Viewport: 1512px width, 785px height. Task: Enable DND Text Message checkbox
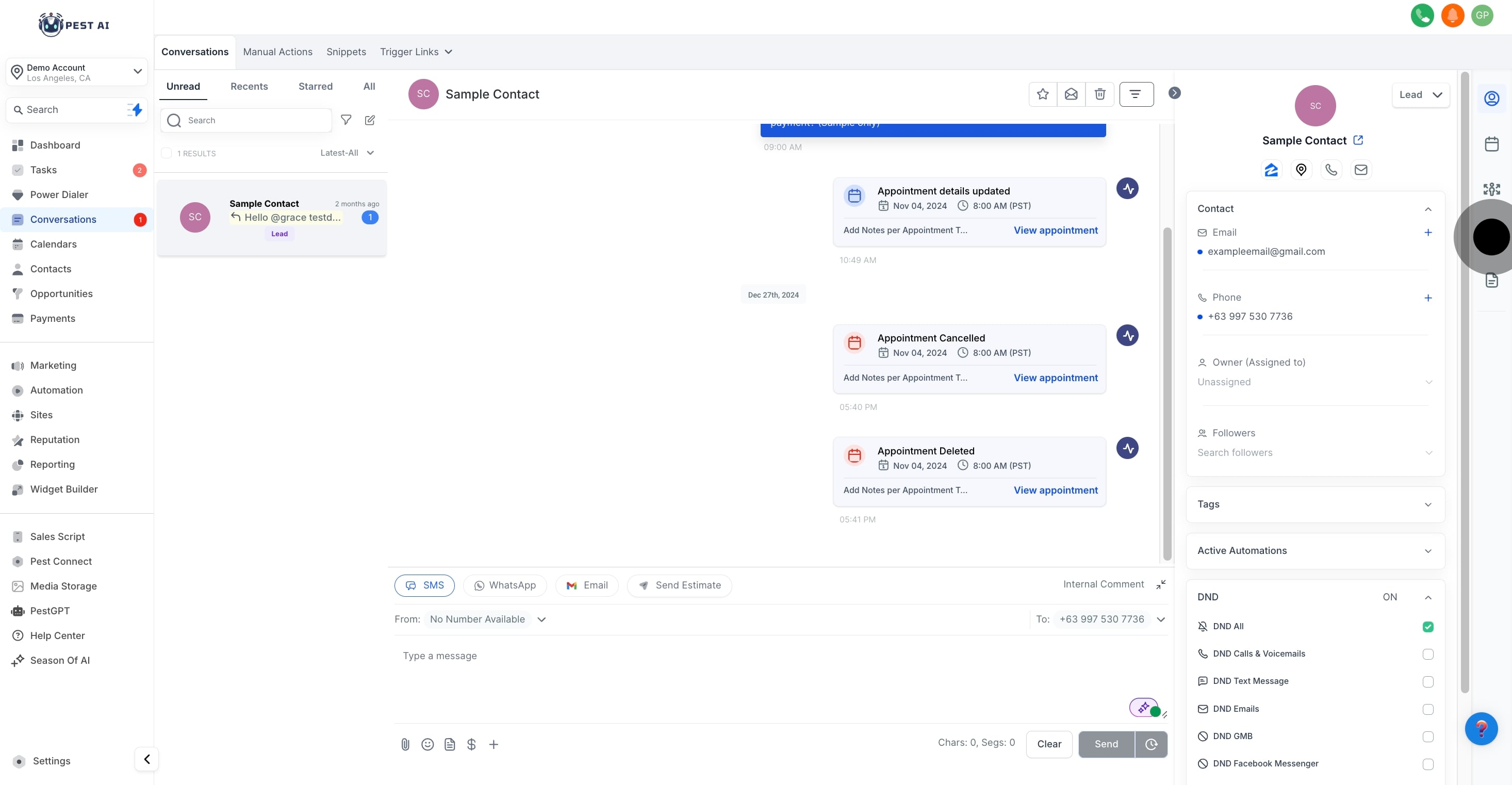click(x=1427, y=681)
